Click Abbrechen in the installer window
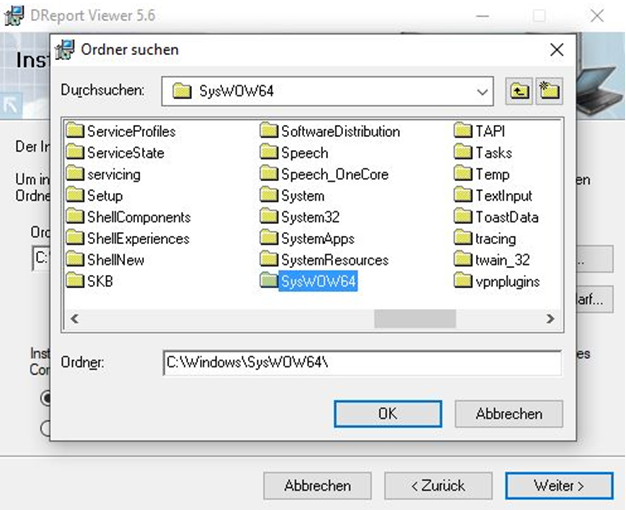Screen dimensions: 626x510 pos(317,486)
